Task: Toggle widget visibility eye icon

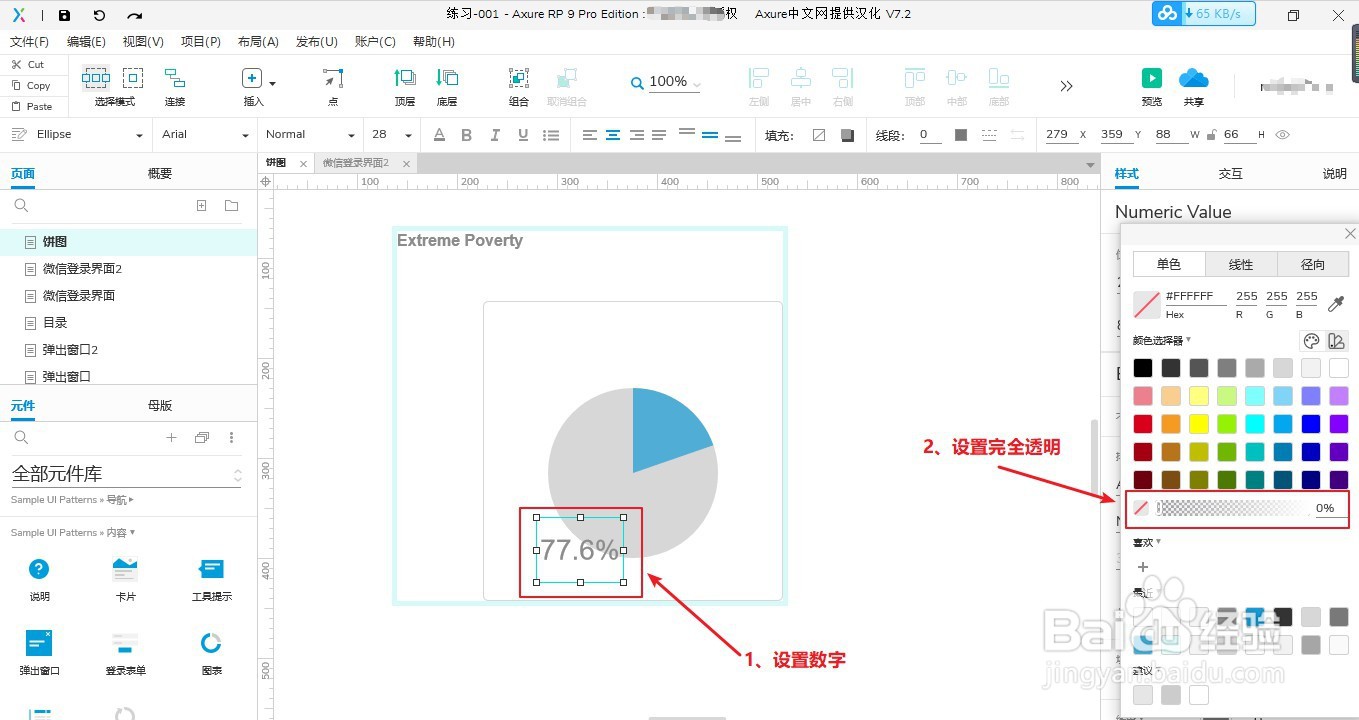Action: pyautogui.click(x=1283, y=135)
